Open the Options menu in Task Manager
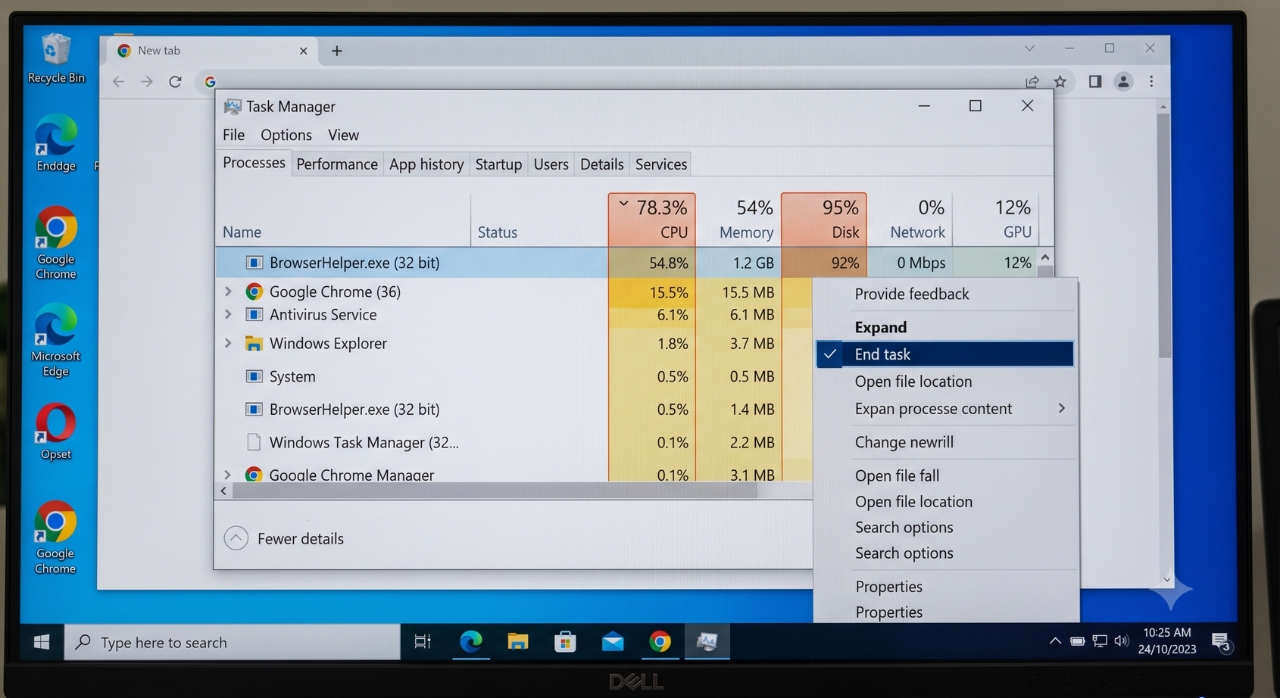This screenshot has height=698, width=1280. pyautogui.click(x=286, y=135)
